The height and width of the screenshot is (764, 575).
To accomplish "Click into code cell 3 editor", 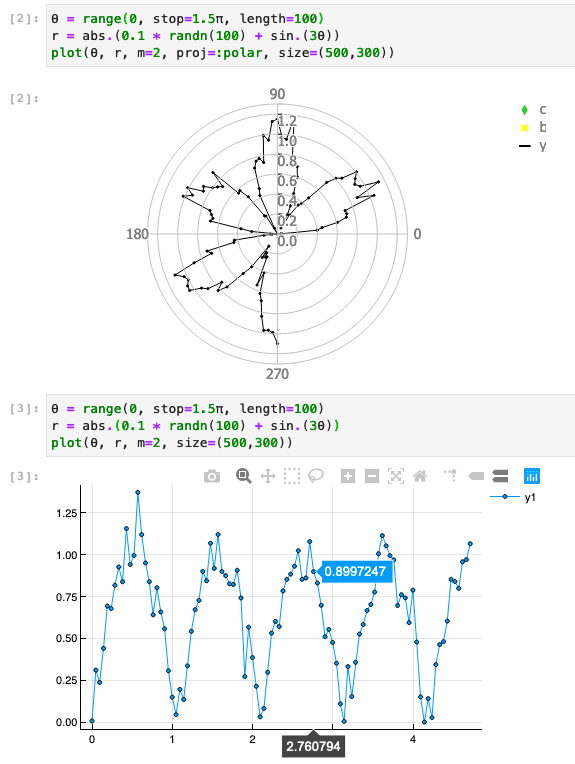I will 310,425.
